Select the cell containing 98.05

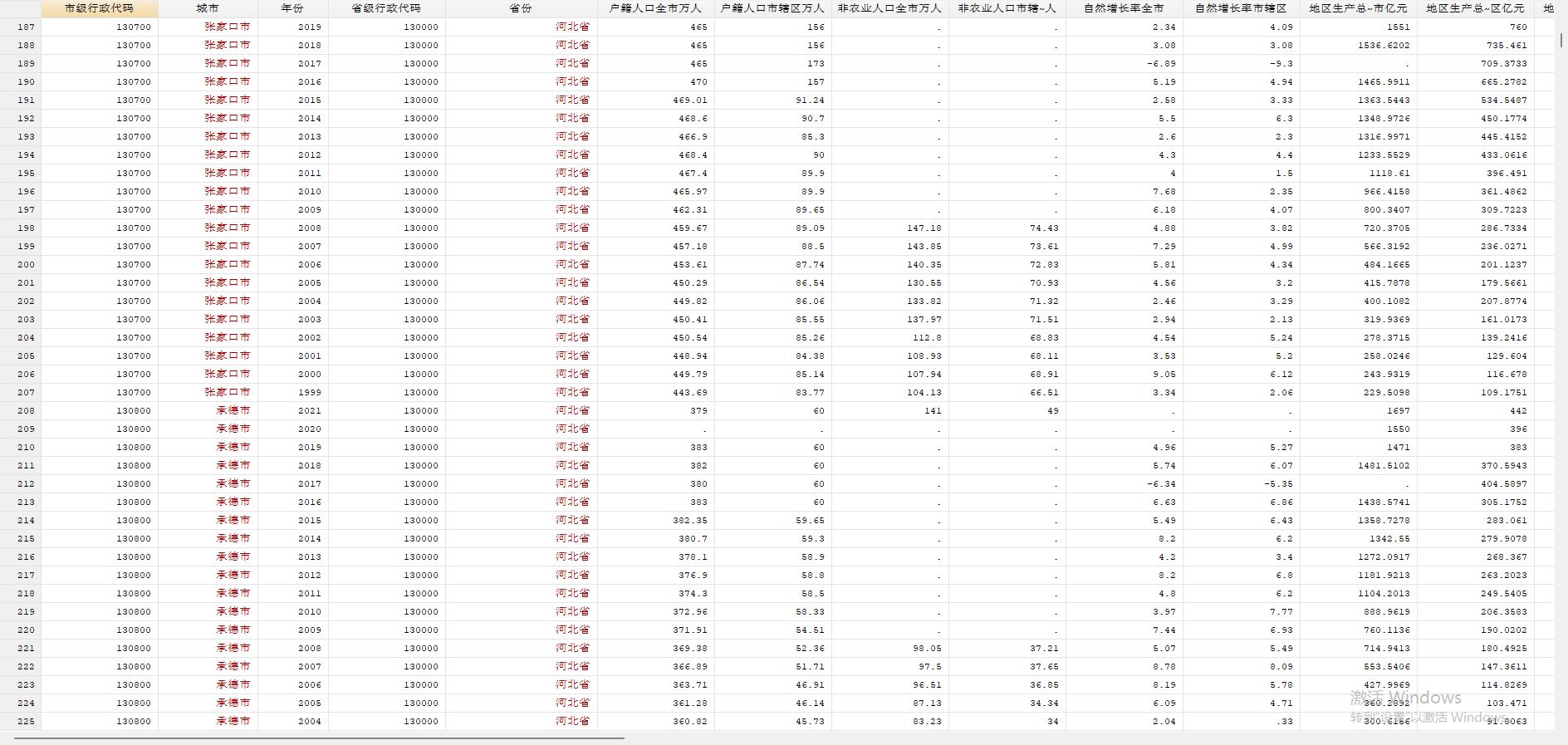[889, 649]
